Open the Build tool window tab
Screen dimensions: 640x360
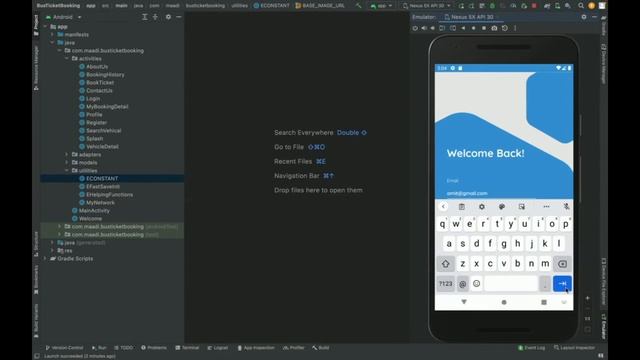pos(321,348)
